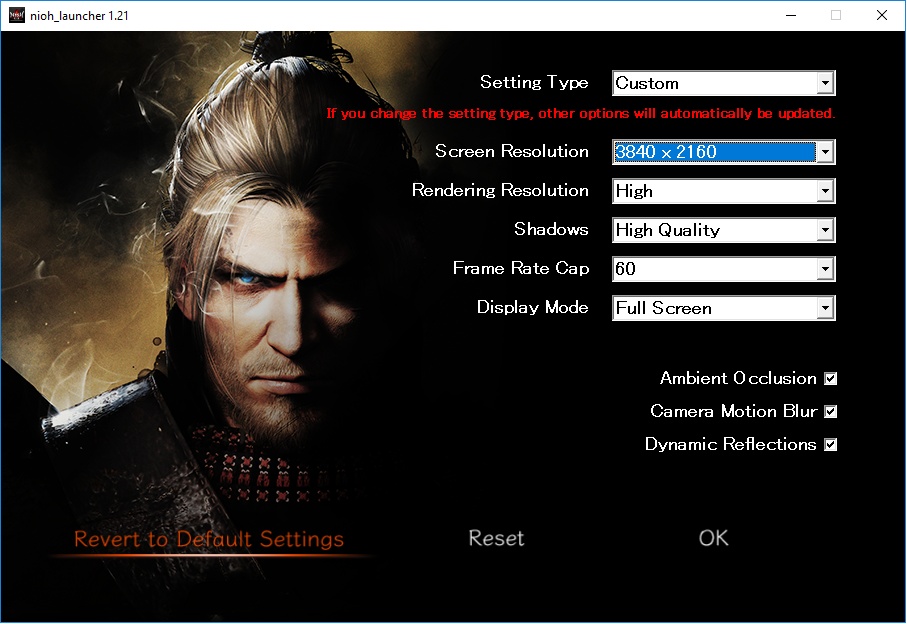Toggle the Ambient Occlusion checkbox
The image size is (907, 624).
pyautogui.click(x=831, y=378)
